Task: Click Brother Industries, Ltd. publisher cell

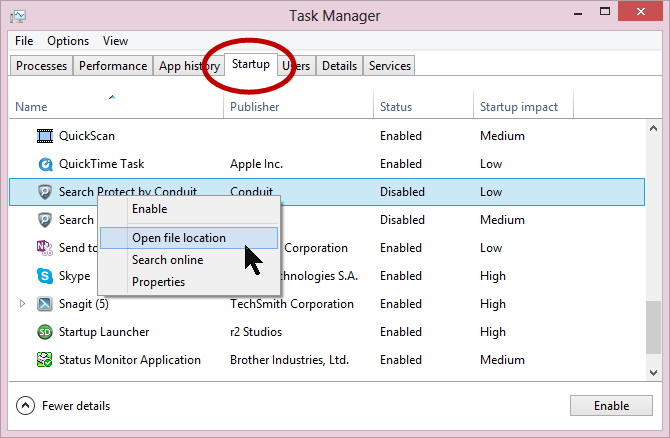Action: pos(289,360)
